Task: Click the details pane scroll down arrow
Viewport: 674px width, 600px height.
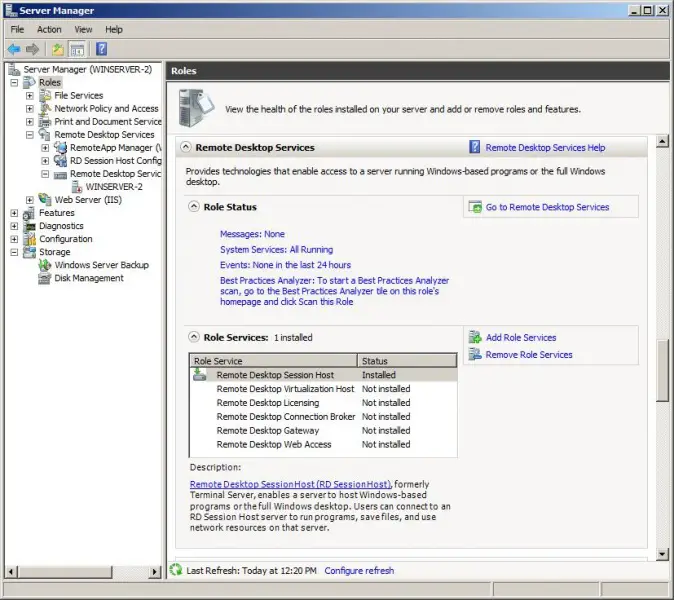Action: (x=662, y=554)
